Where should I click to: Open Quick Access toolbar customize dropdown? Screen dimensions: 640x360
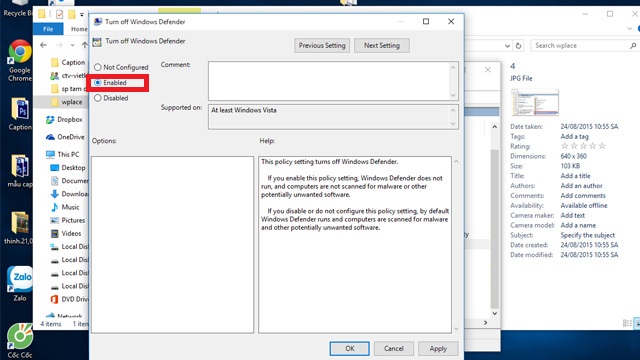(82, 15)
